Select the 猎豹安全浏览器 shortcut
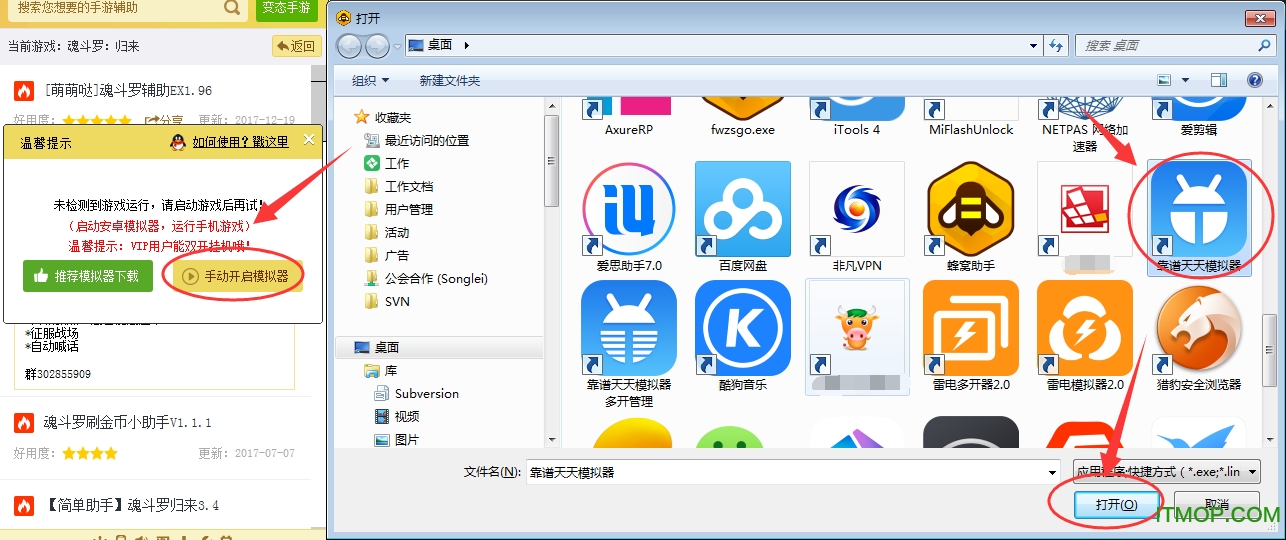Screen dimensions: 1286x540 [1199, 336]
